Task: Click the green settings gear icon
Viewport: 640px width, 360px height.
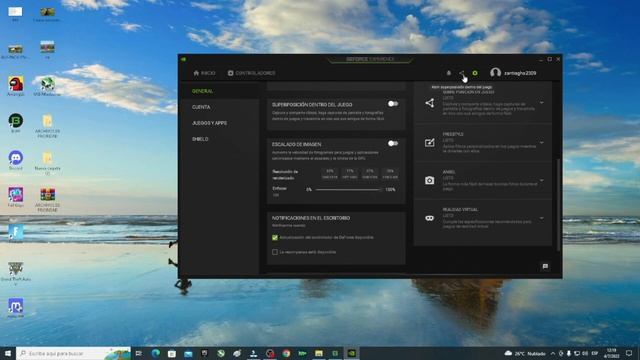Action: click(475, 73)
